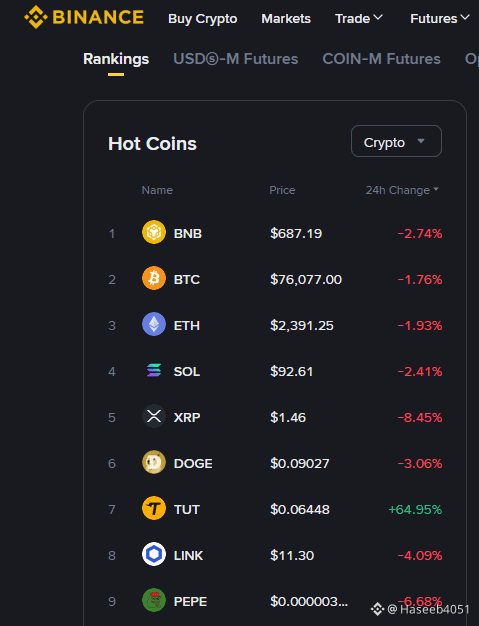Viewport: 479px width, 626px height.
Task: Open the TUT token icon
Action: pyautogui.click(x=154, y=508)
